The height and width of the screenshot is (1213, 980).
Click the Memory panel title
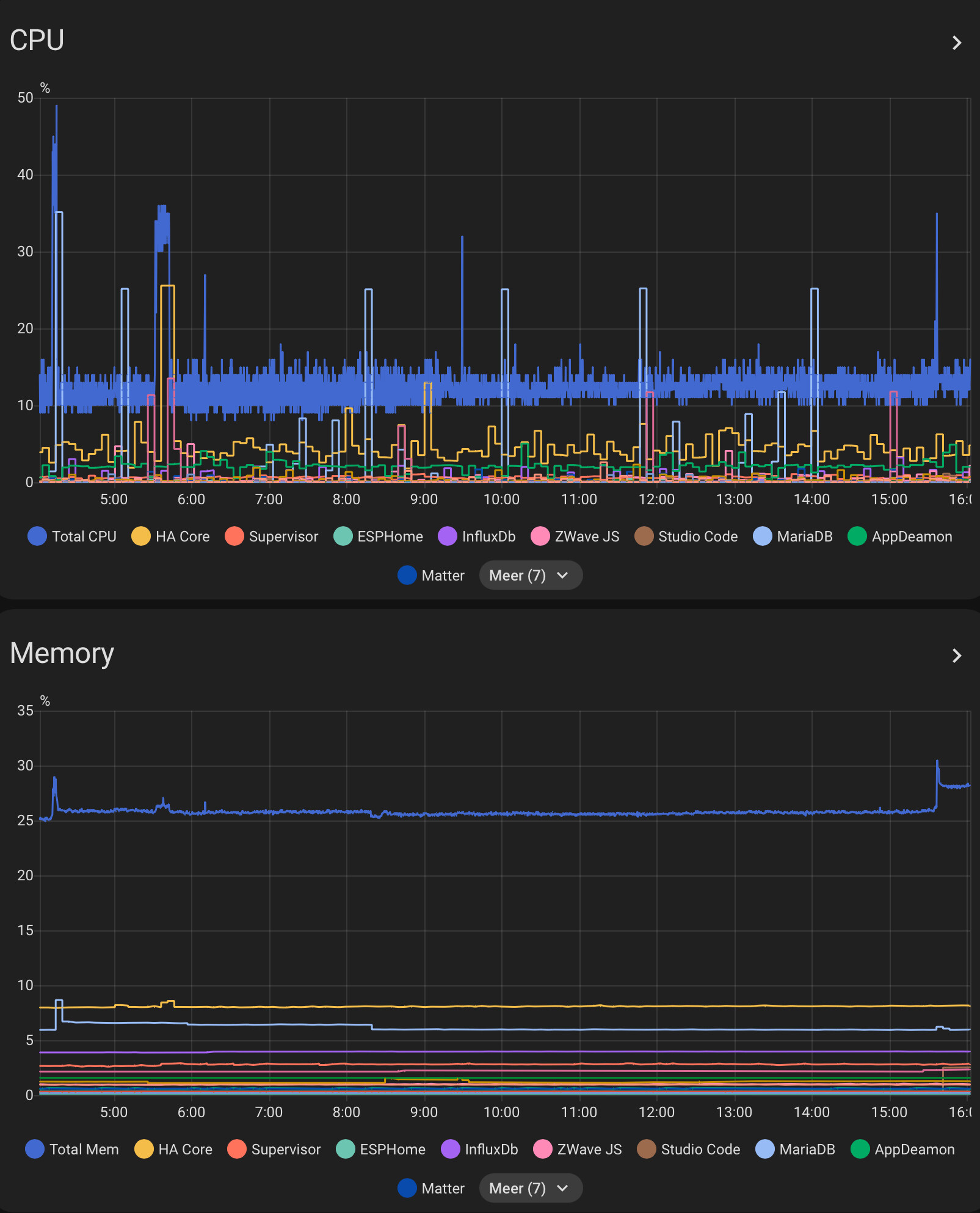[x=62, y=653]
